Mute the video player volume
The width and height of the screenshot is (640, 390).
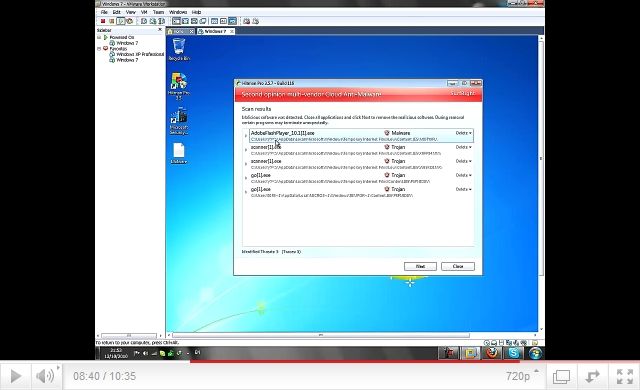click(45, 376)
